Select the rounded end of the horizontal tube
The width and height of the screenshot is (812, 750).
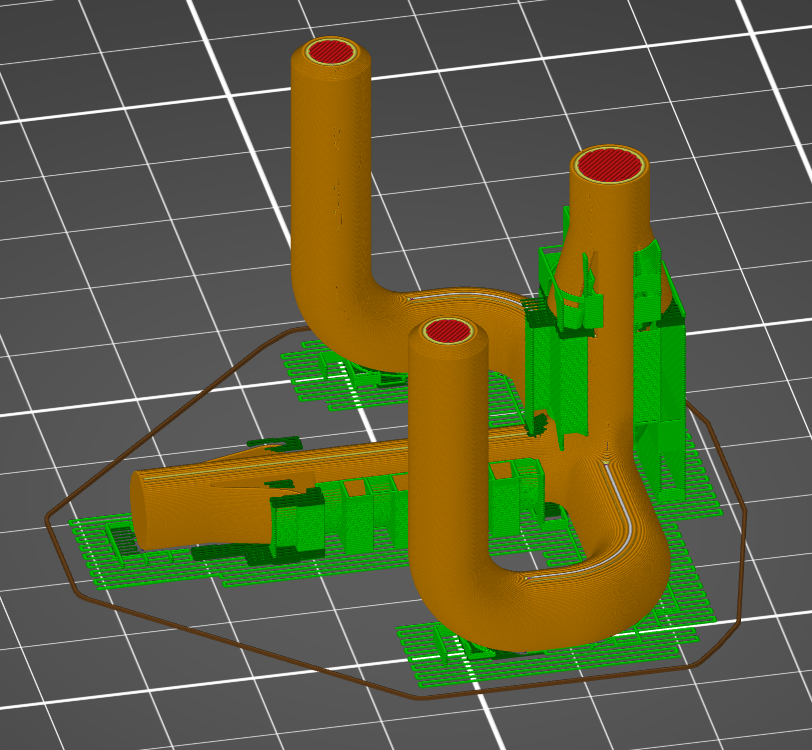coord(150,510)
